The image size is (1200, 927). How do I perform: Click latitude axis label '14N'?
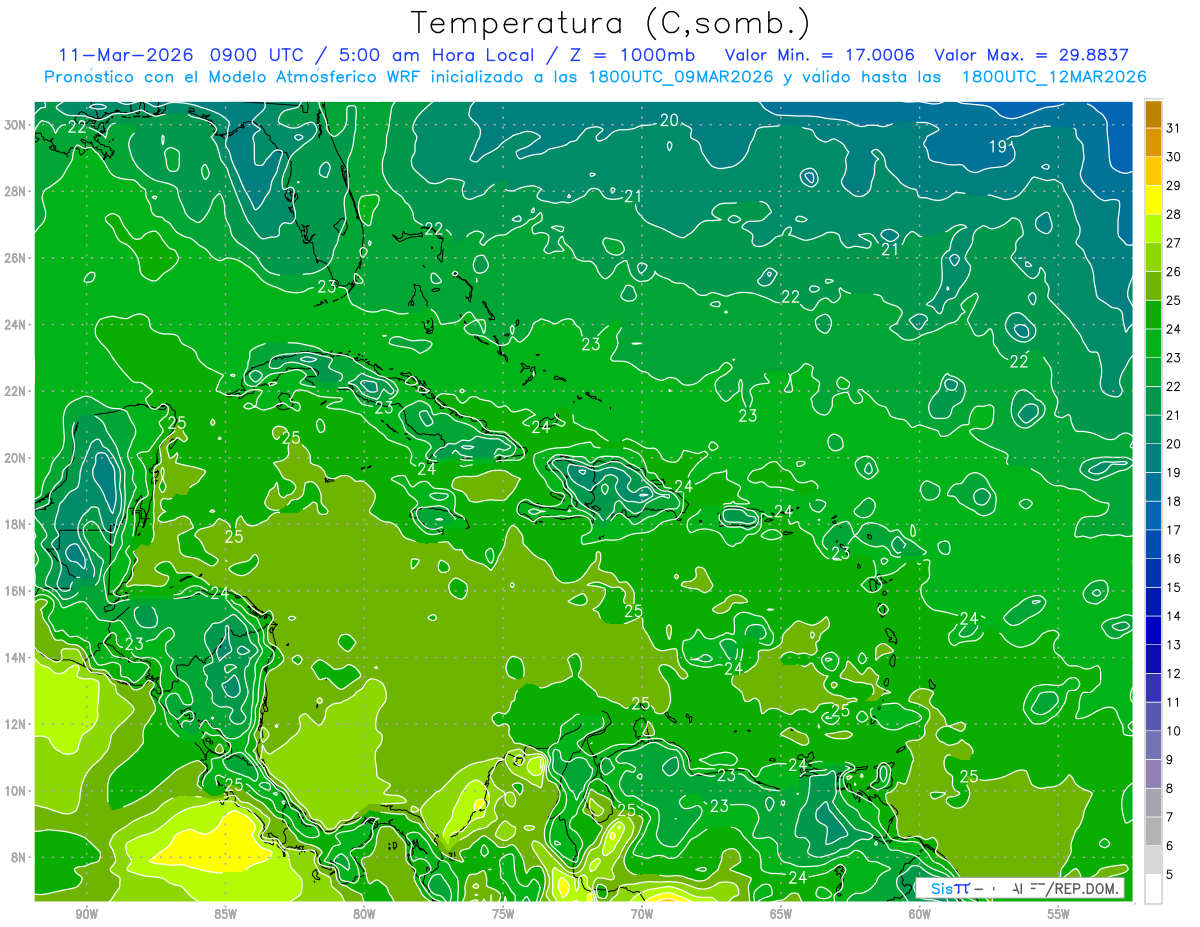16,658
